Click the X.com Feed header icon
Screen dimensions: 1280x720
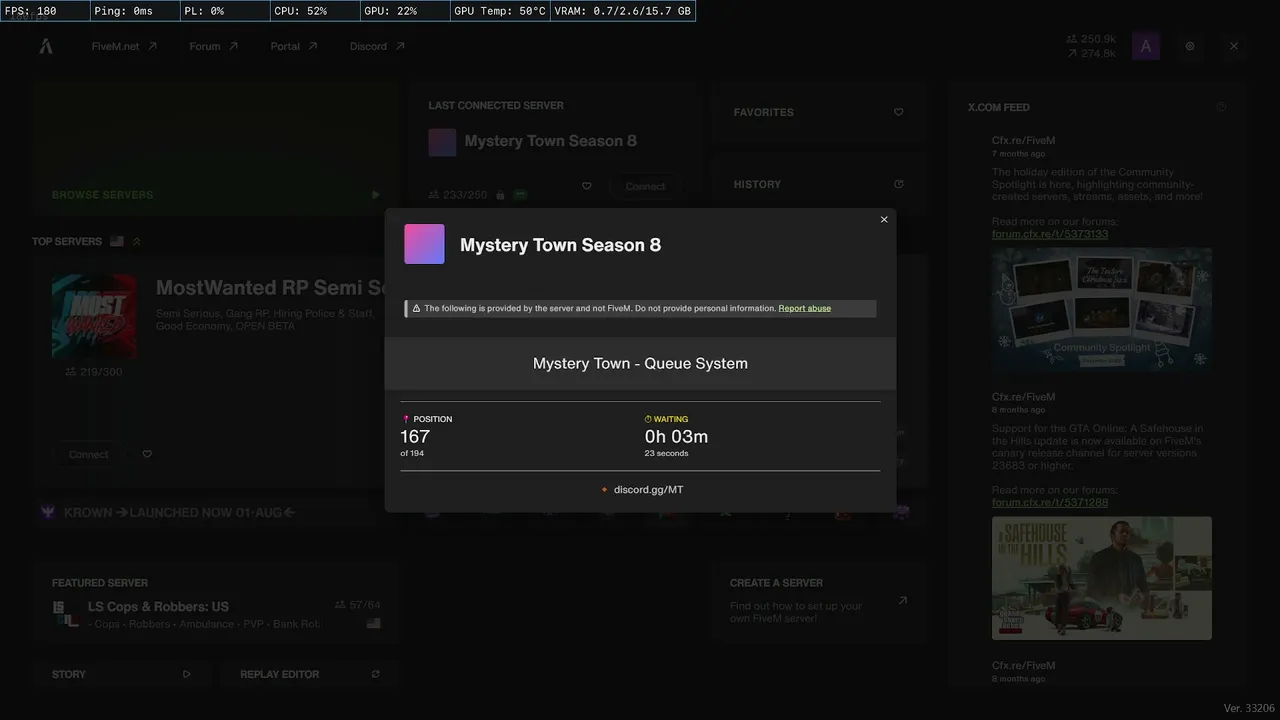click(1221, 107)
